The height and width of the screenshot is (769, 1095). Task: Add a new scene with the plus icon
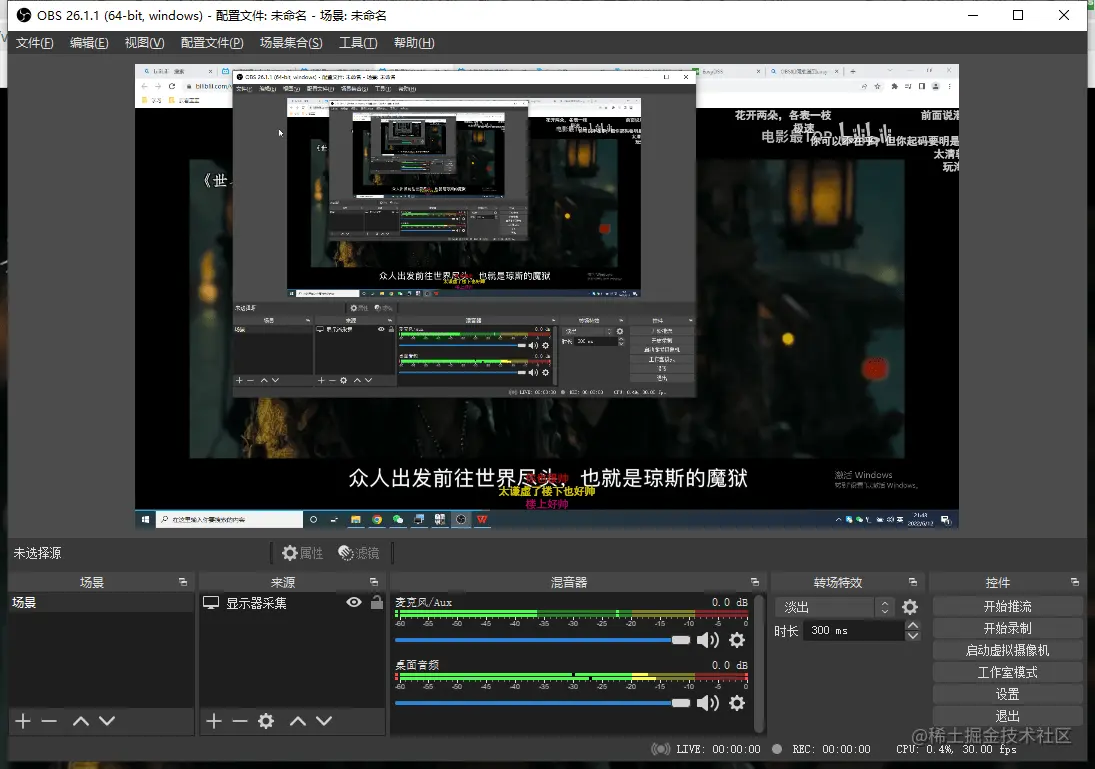tap(23, 721)
